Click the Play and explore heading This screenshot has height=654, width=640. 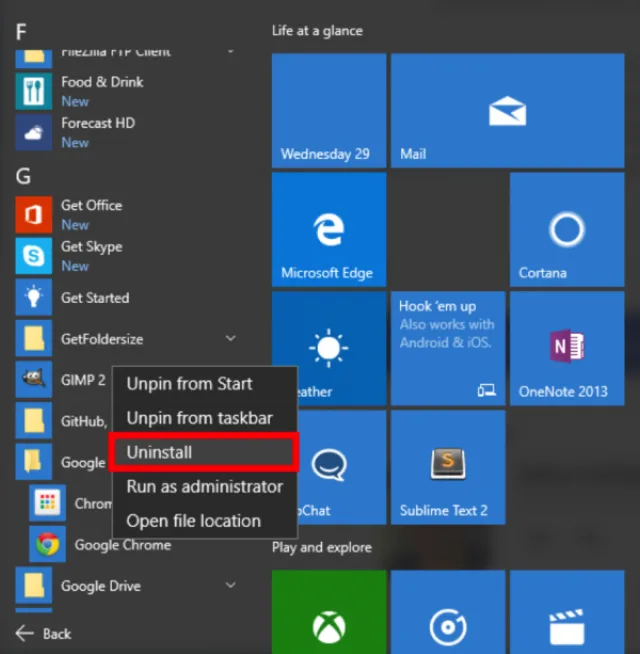tap(322, 547)
